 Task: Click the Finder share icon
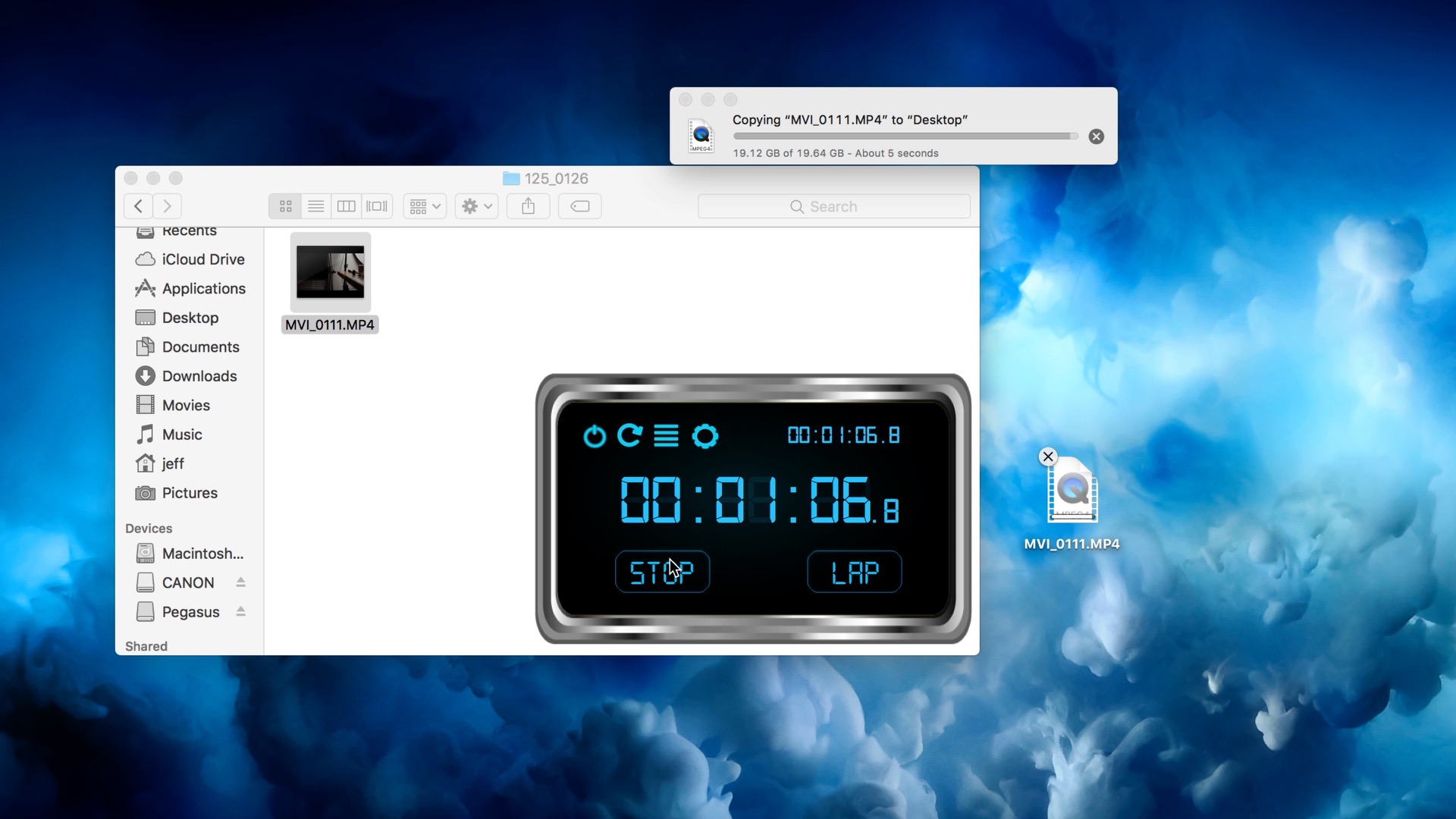pyautogui.click(x=529, y=206)
